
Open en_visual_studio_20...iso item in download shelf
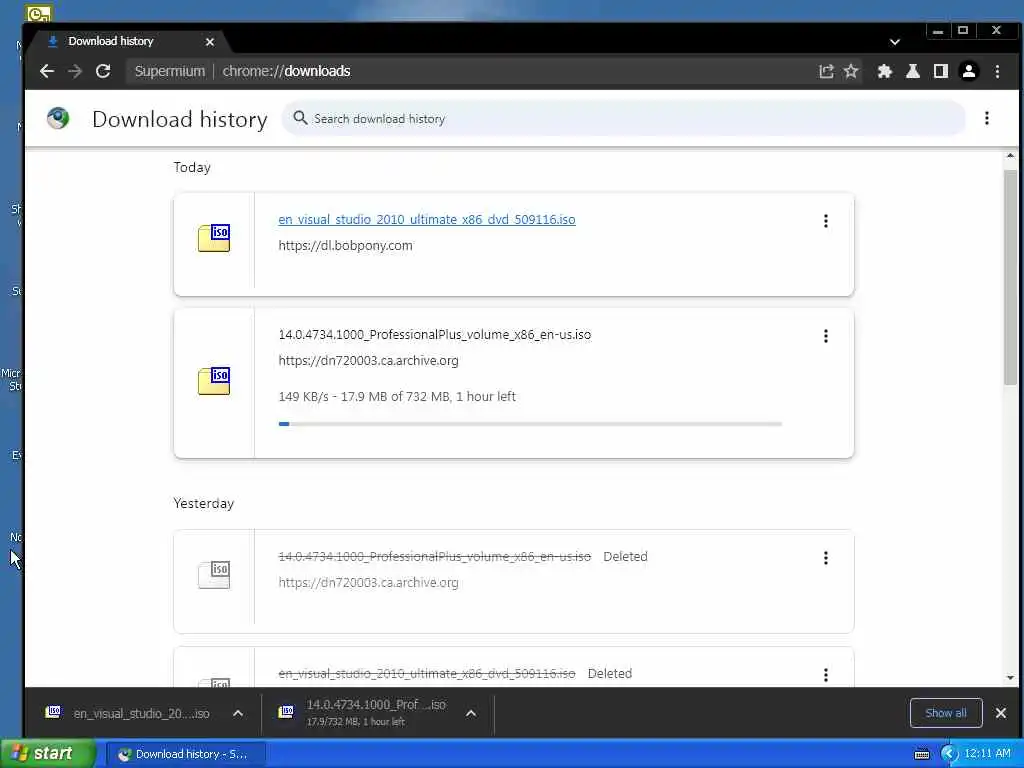(128, 713)
